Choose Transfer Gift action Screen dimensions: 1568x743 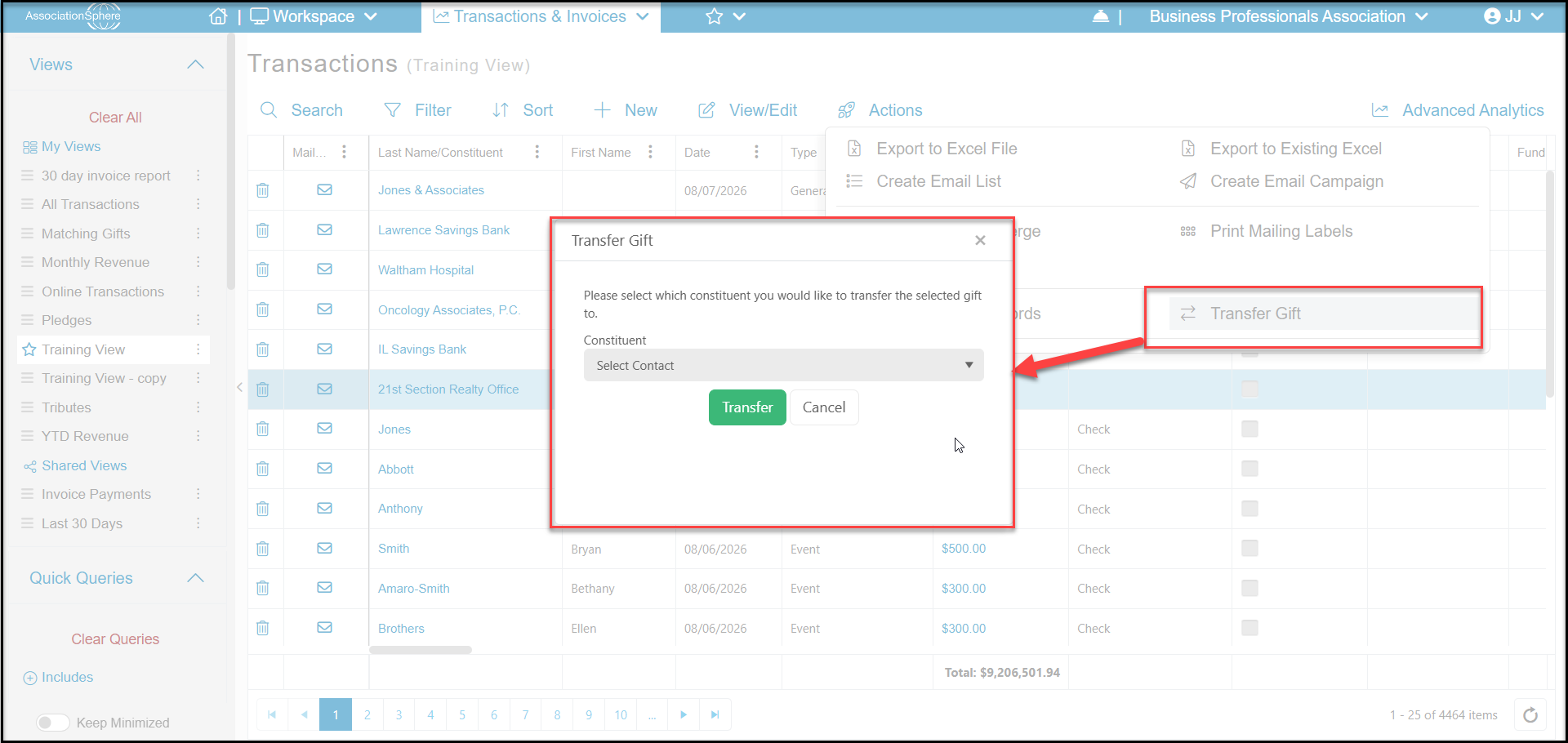click(x=1323, y=314)
